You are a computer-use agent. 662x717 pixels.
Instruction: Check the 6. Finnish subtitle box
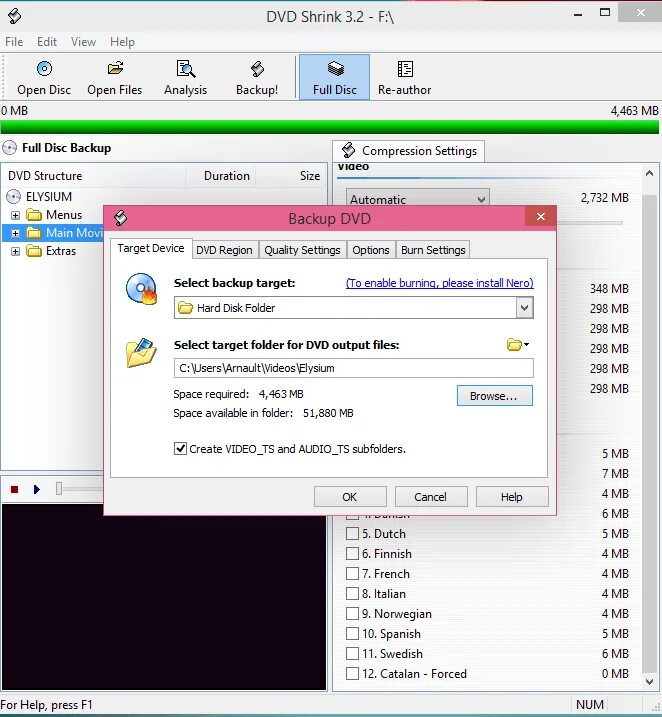tap(352, 554)
